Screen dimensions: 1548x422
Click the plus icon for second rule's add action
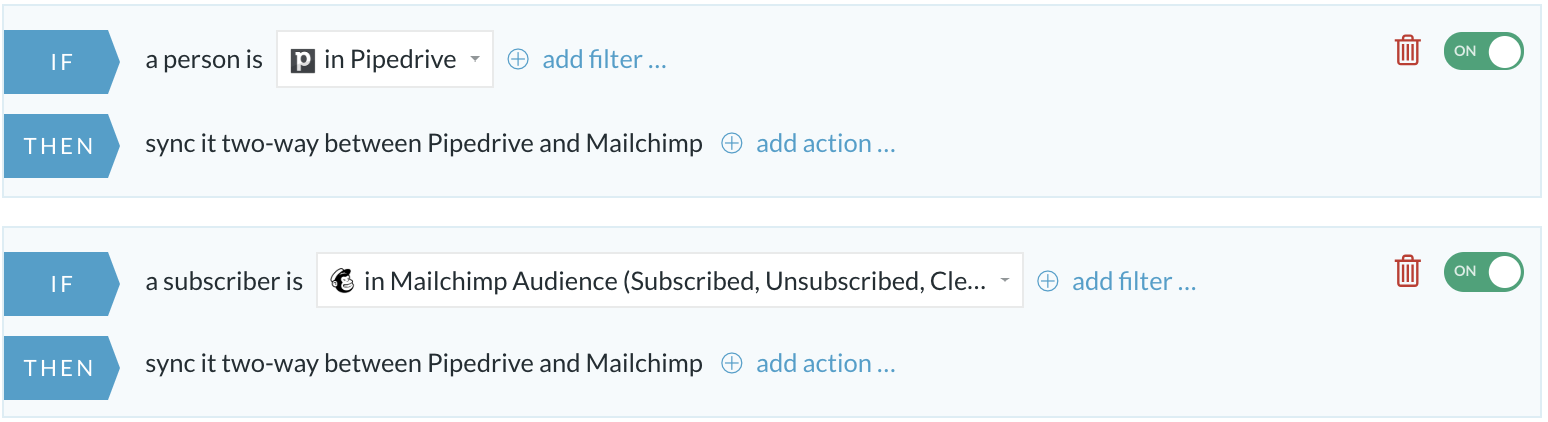[x=732, y=364]
